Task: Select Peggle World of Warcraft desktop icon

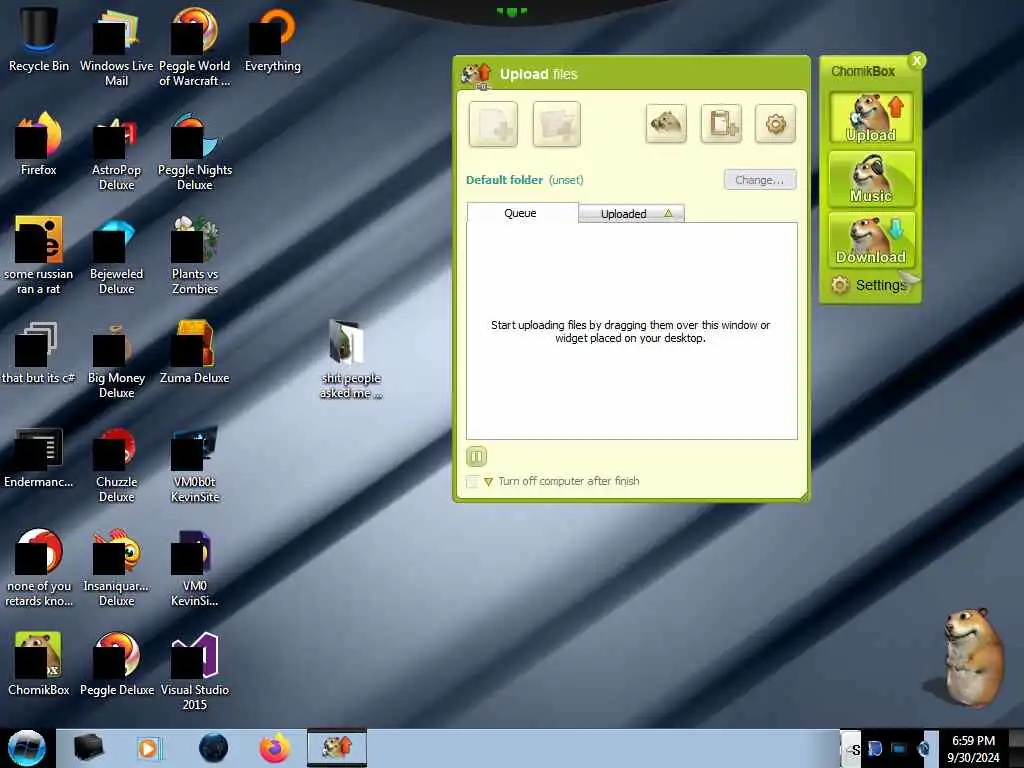Action: pyautogui.click(x=195, y=47)
